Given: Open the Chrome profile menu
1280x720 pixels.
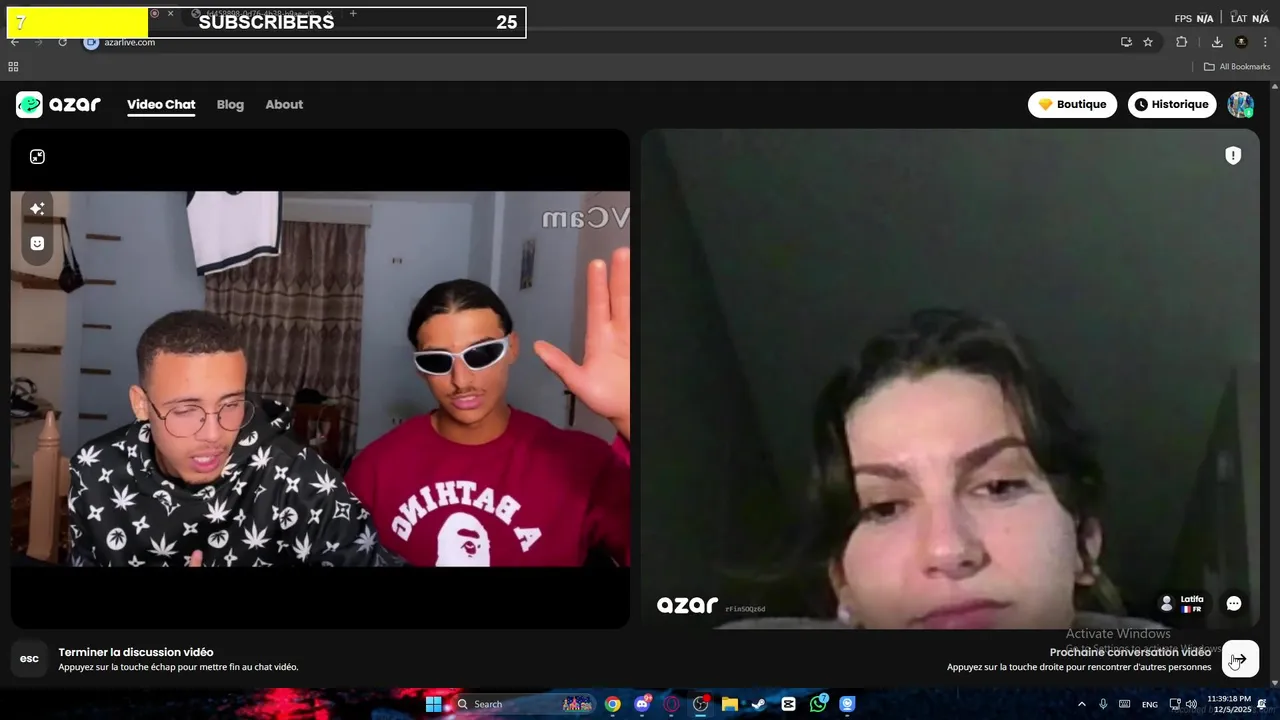Looking at the screenshot, I should (1241, 42).
